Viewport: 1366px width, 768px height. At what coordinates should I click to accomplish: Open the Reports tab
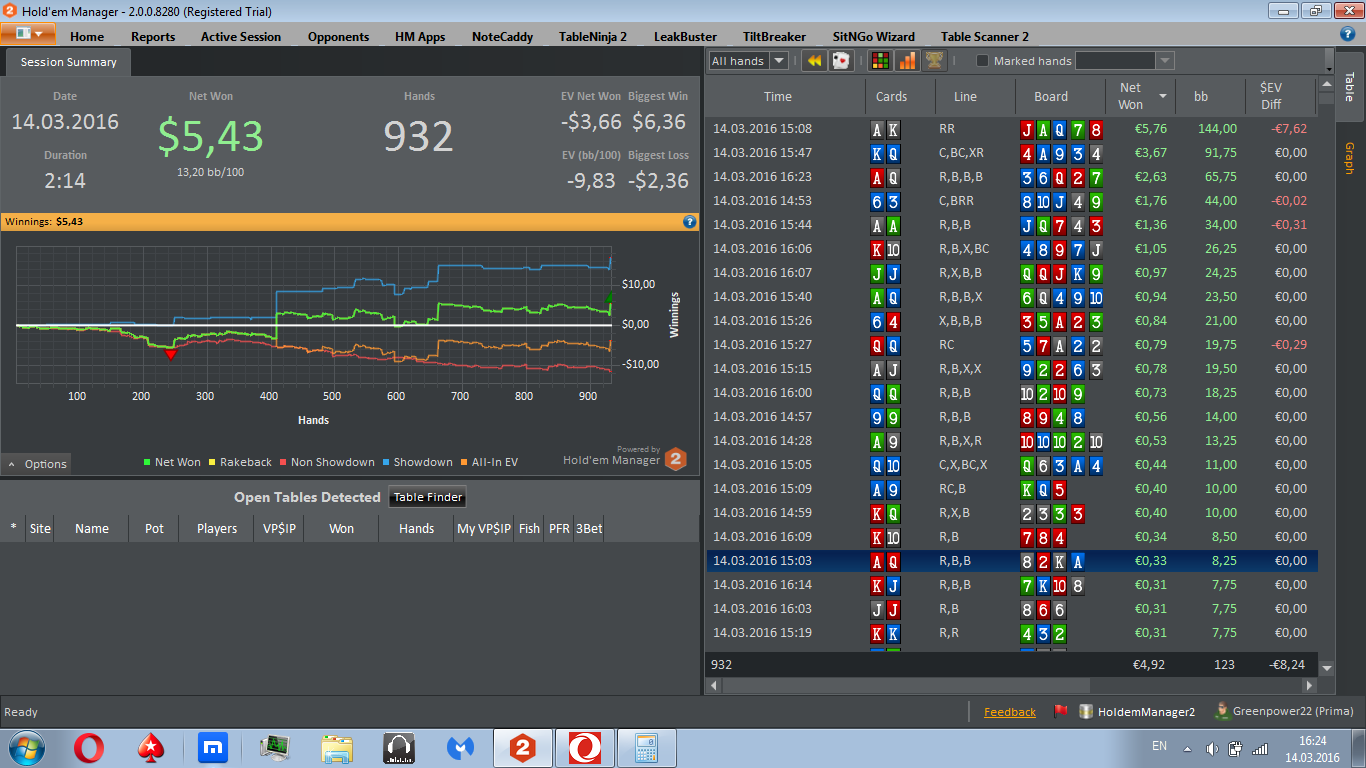click(x=153, y=36)
